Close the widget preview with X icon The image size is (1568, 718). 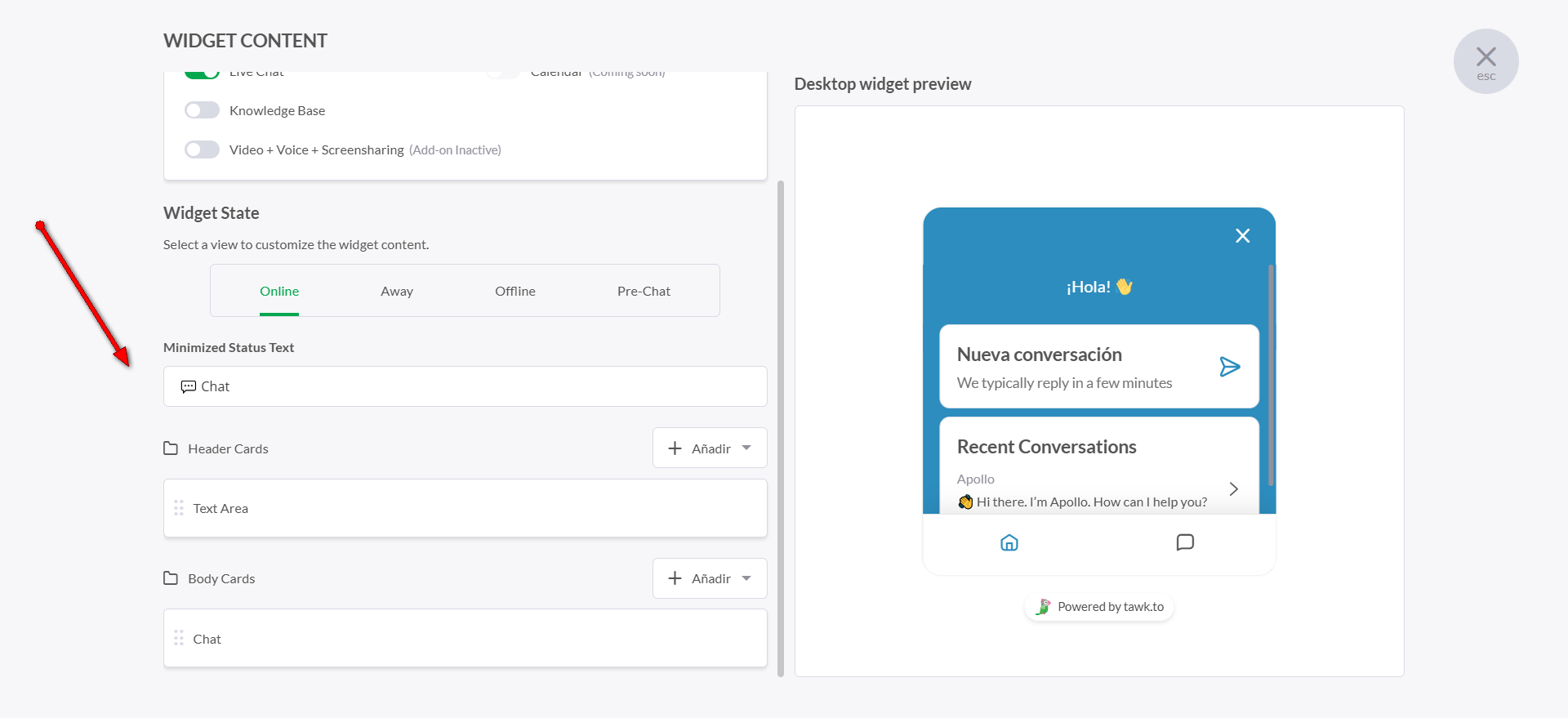pyautogui.click(x=1242, y=236)
